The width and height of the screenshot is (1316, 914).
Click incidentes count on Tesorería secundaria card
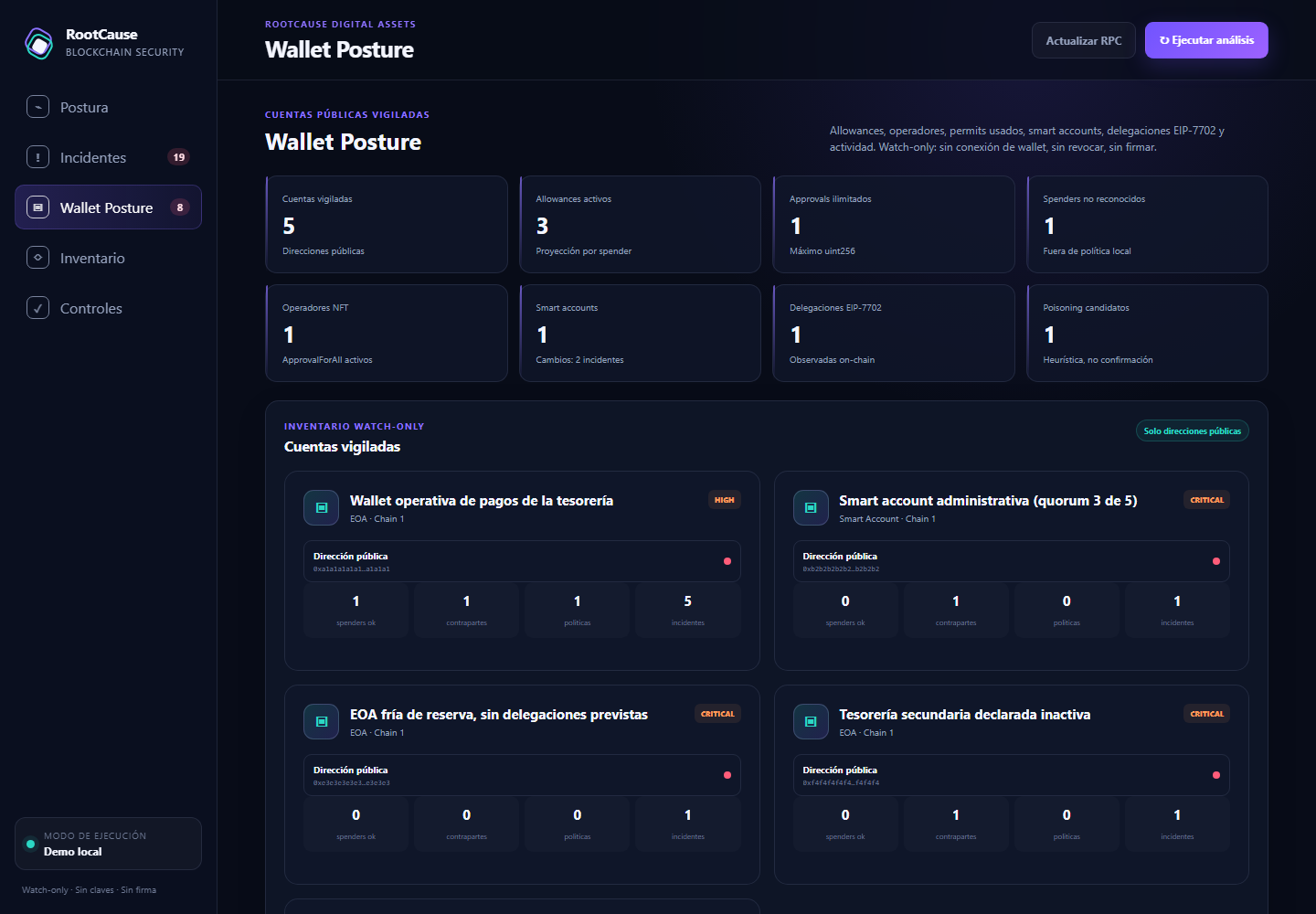tap(1177, 815)
